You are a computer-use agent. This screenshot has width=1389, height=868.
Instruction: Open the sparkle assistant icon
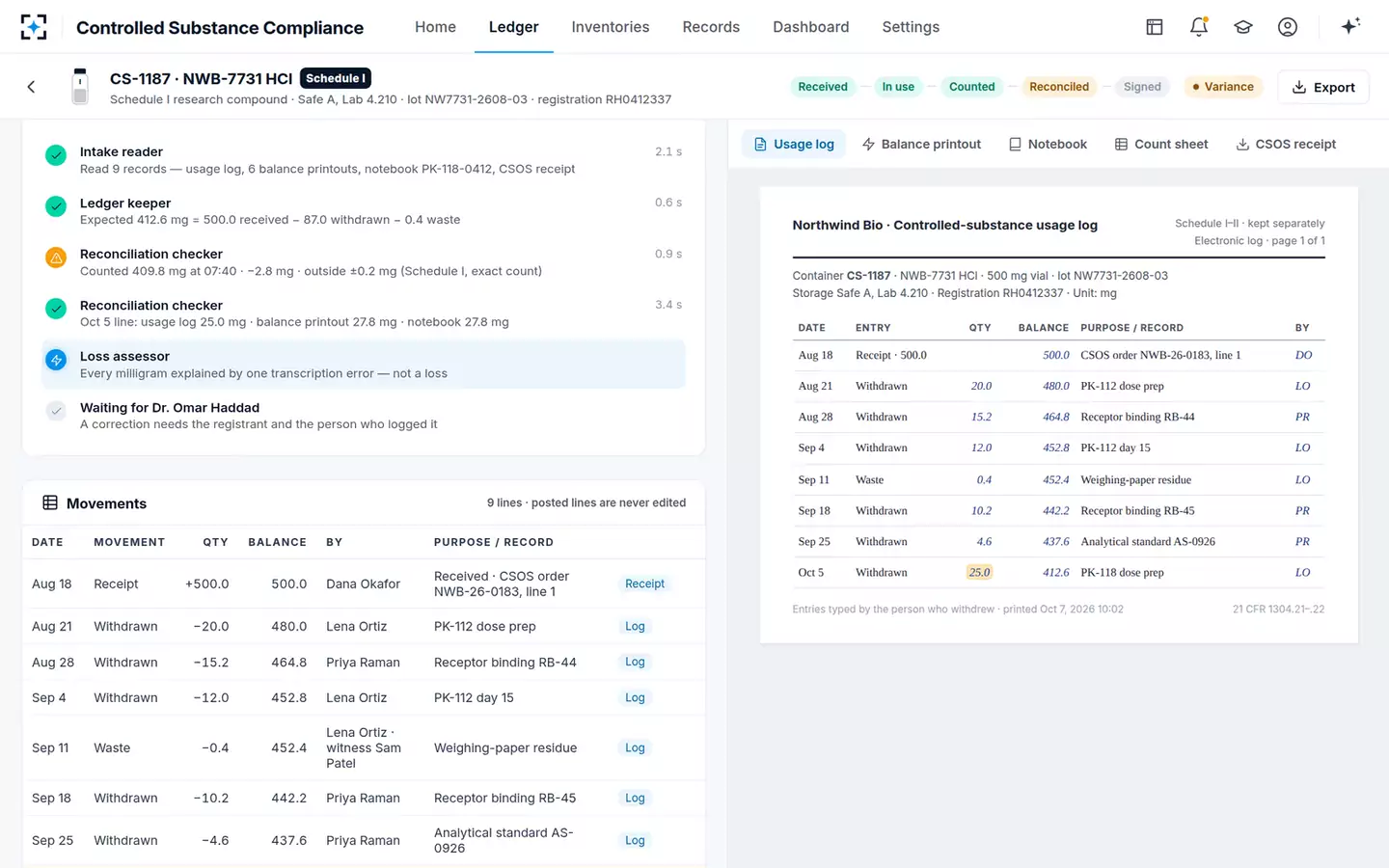click(1350, 26)
